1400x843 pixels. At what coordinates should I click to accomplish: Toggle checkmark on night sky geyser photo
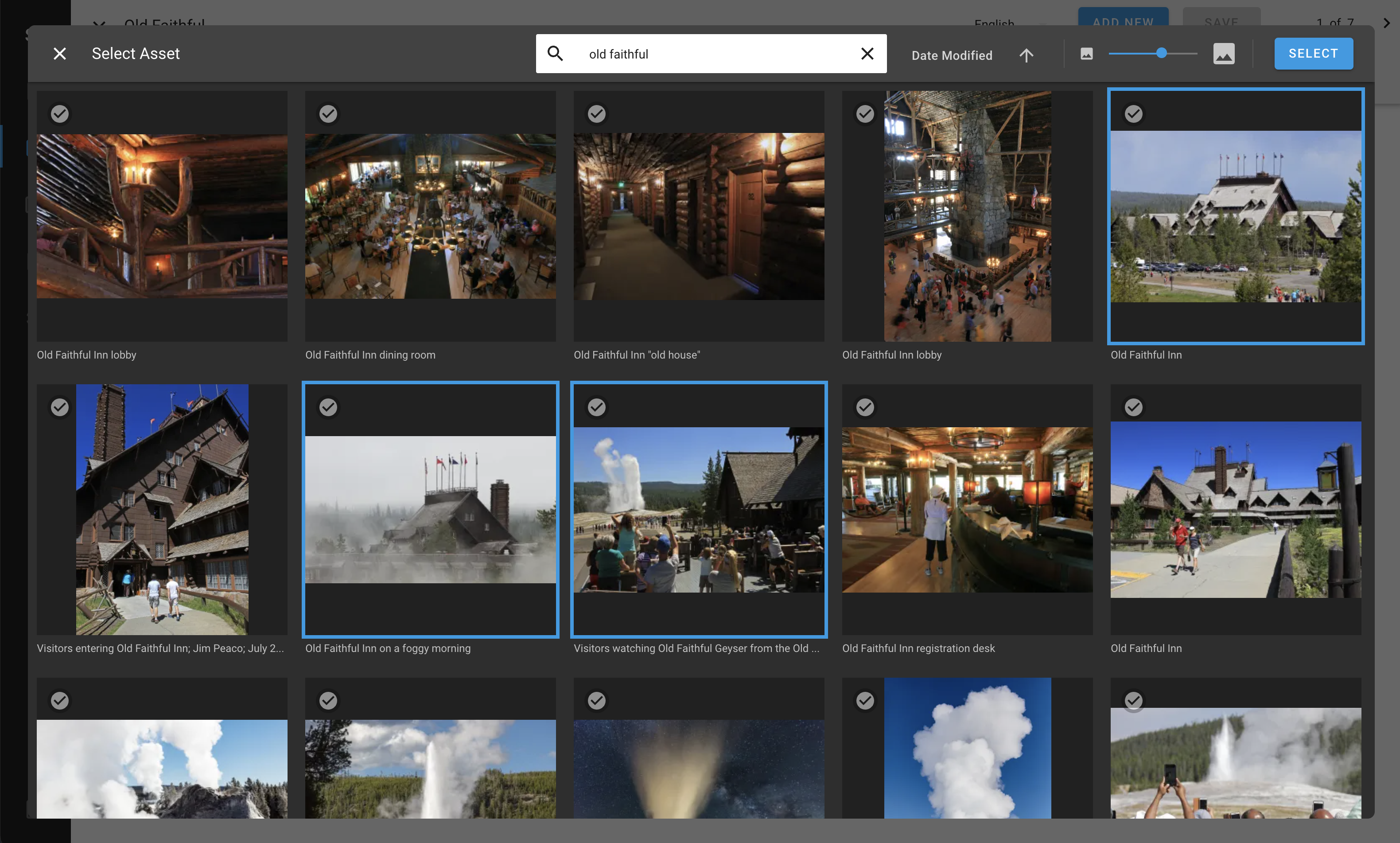tap(597, 700)
